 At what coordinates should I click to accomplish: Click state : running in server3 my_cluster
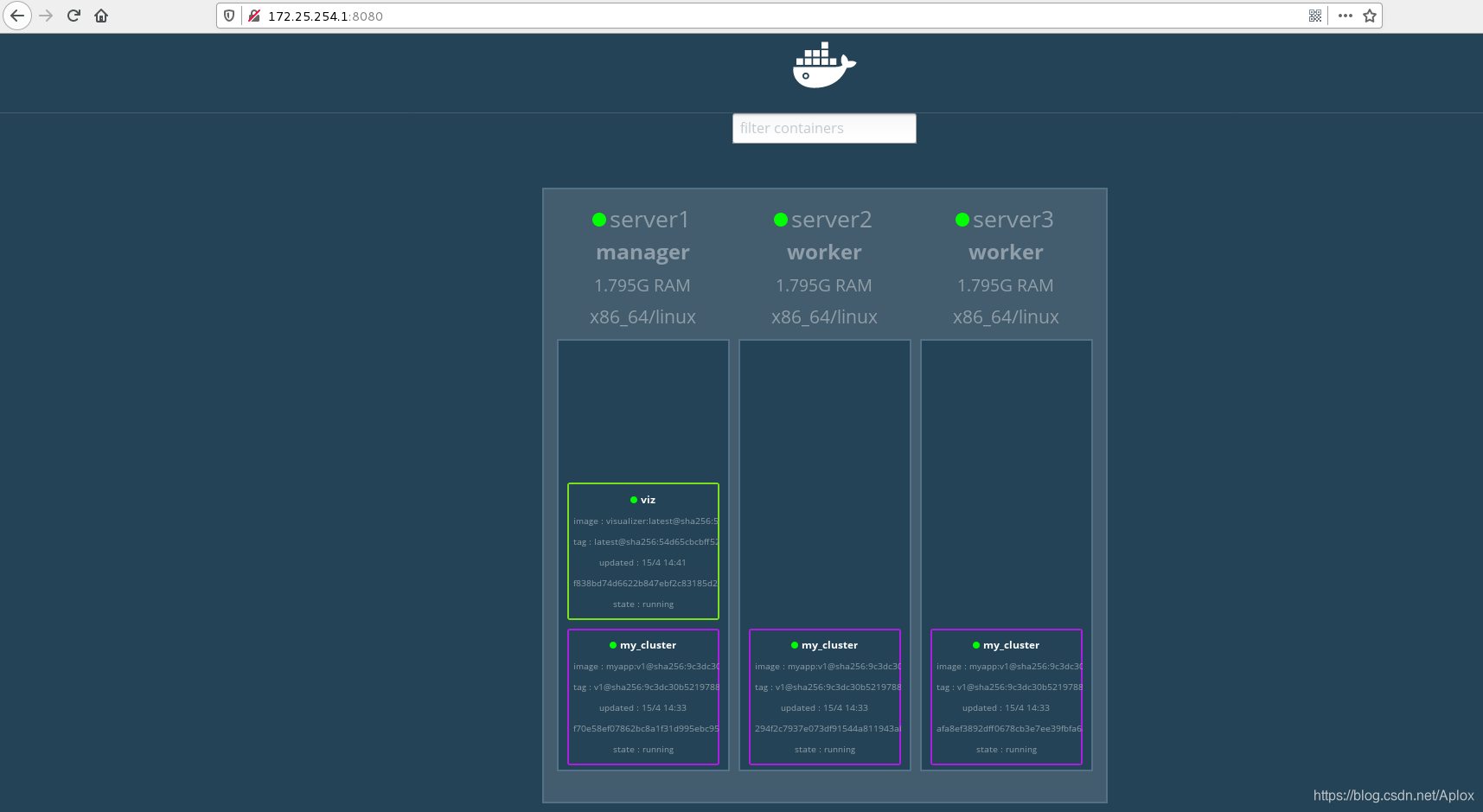click(x=1006, y=750)
